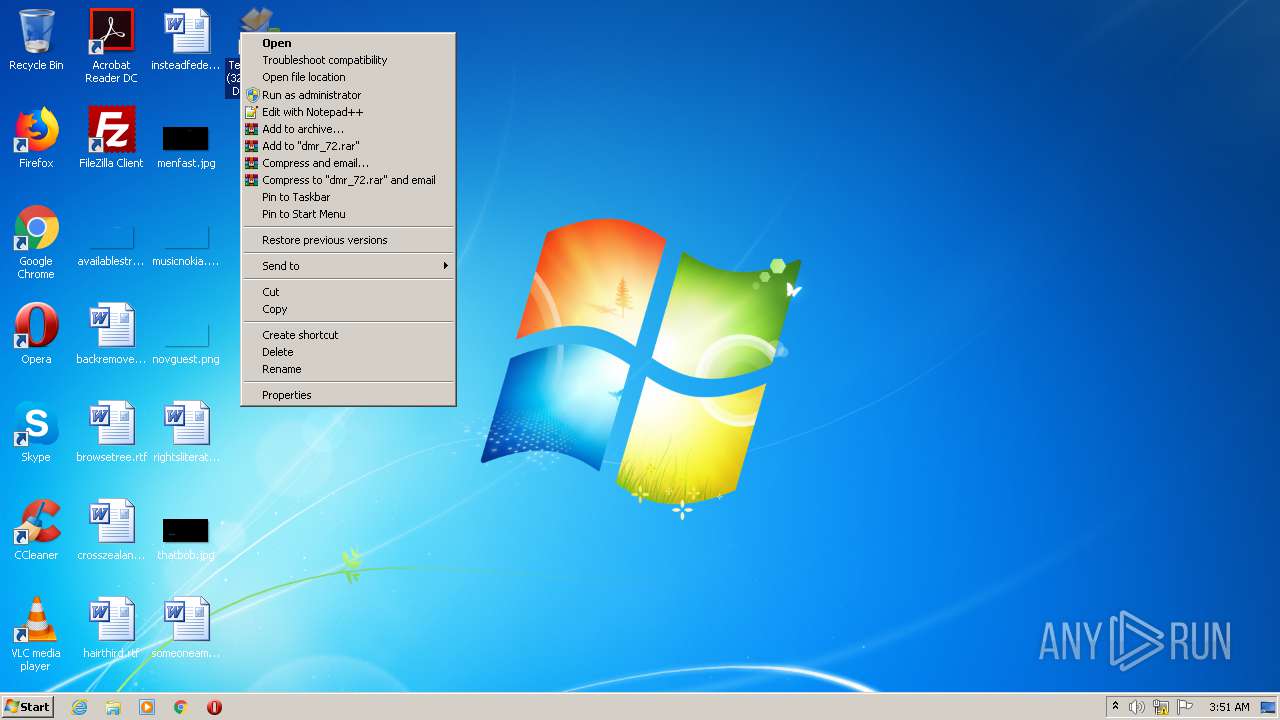Screen dimensions: 1280x720
Task: Select the hairthird.rtf document icon
Action: (x=111, y=628)
